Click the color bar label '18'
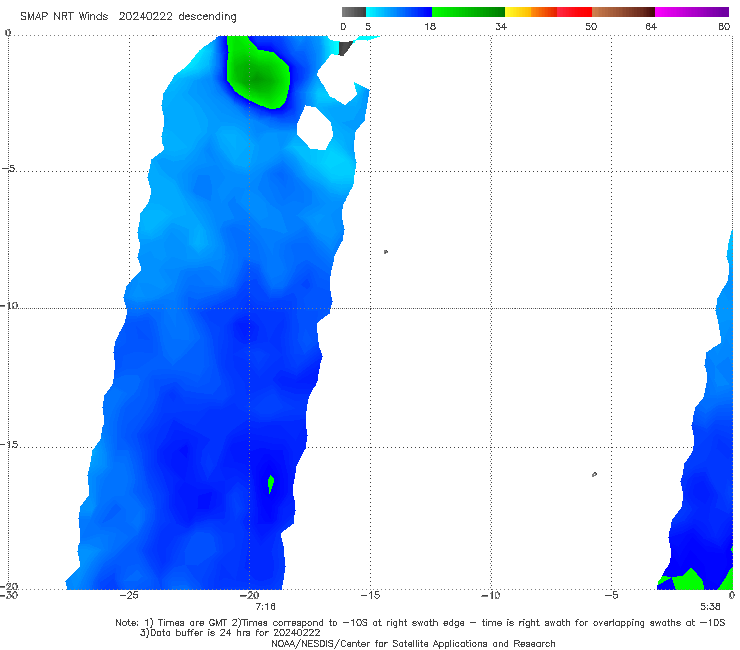The height and width of the screenshot is (650, 740). [430, 26]
